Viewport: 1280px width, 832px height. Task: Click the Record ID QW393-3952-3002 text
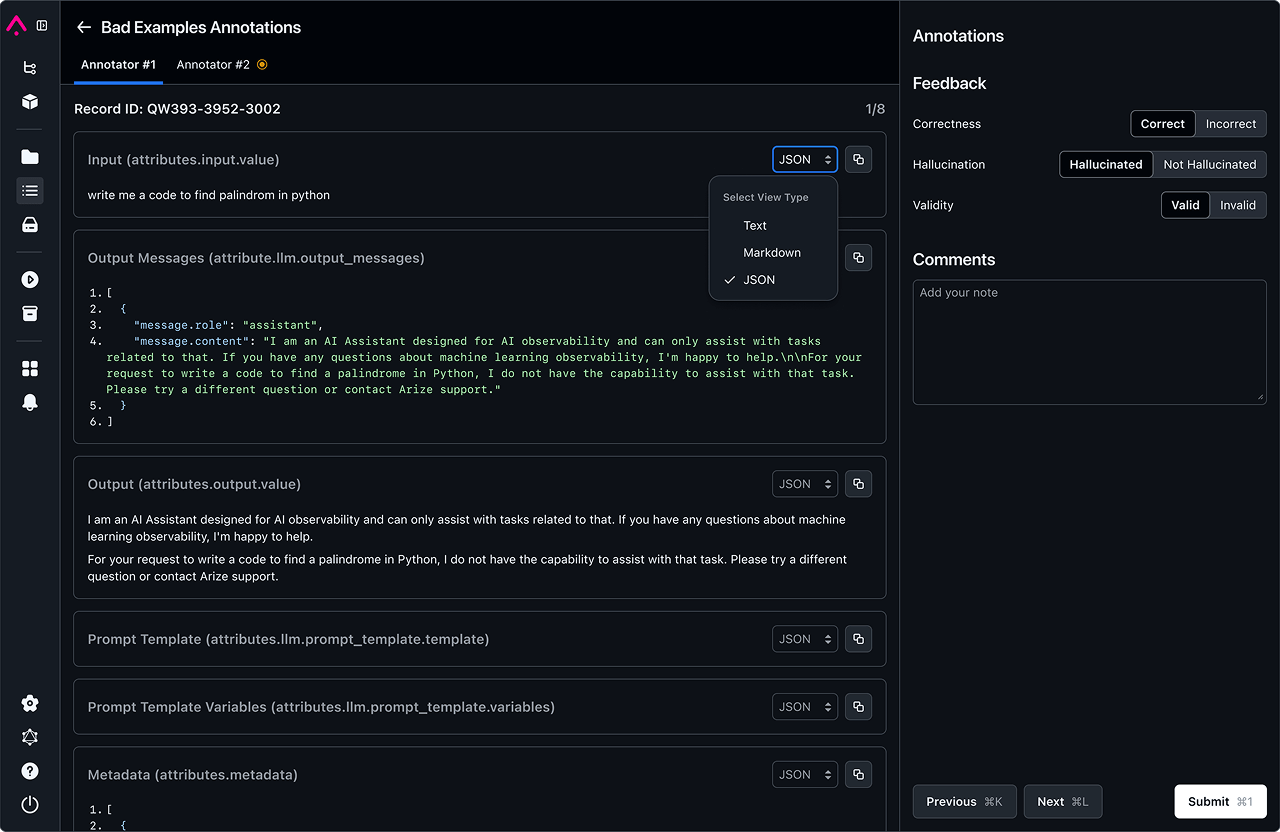tap(177, 109)
